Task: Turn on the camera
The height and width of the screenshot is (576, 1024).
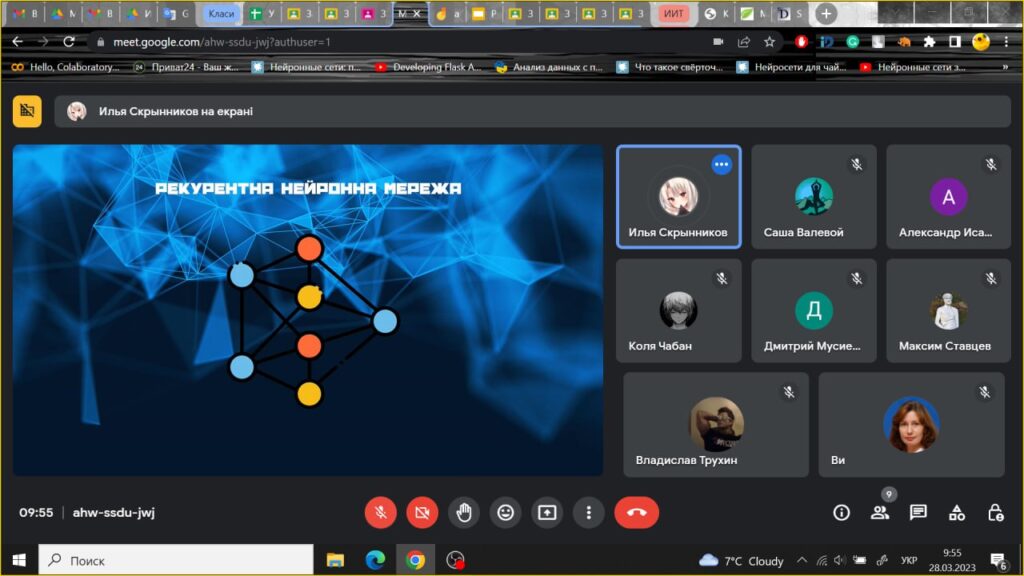Action: point(422,512)
